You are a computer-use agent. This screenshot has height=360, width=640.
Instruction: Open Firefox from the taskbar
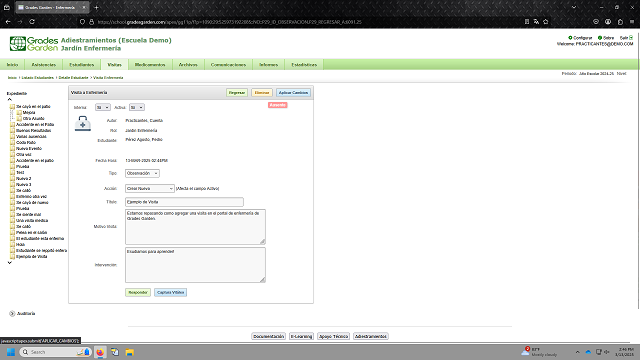click(x=100, y=352)
